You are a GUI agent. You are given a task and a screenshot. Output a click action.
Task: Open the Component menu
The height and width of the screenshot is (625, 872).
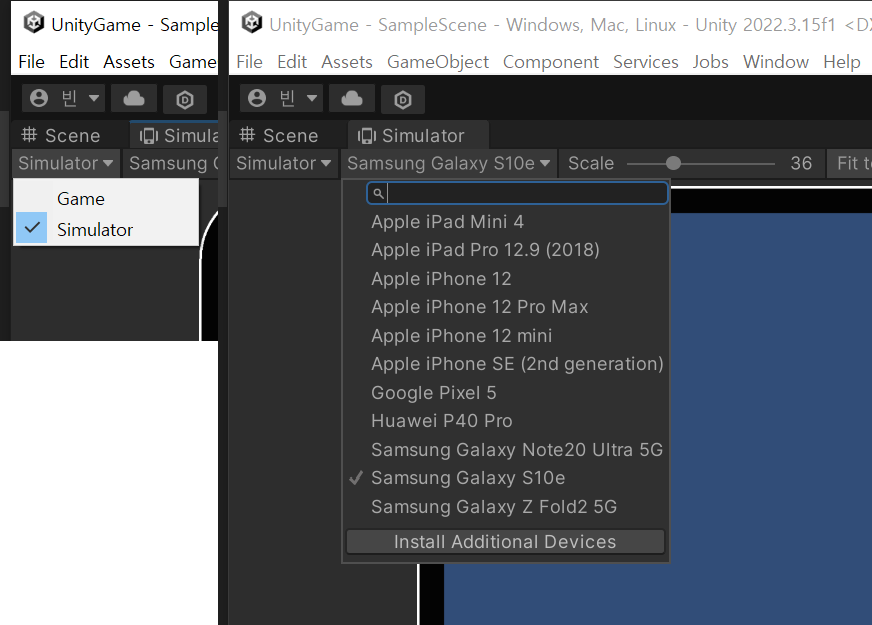click(551, 62)
